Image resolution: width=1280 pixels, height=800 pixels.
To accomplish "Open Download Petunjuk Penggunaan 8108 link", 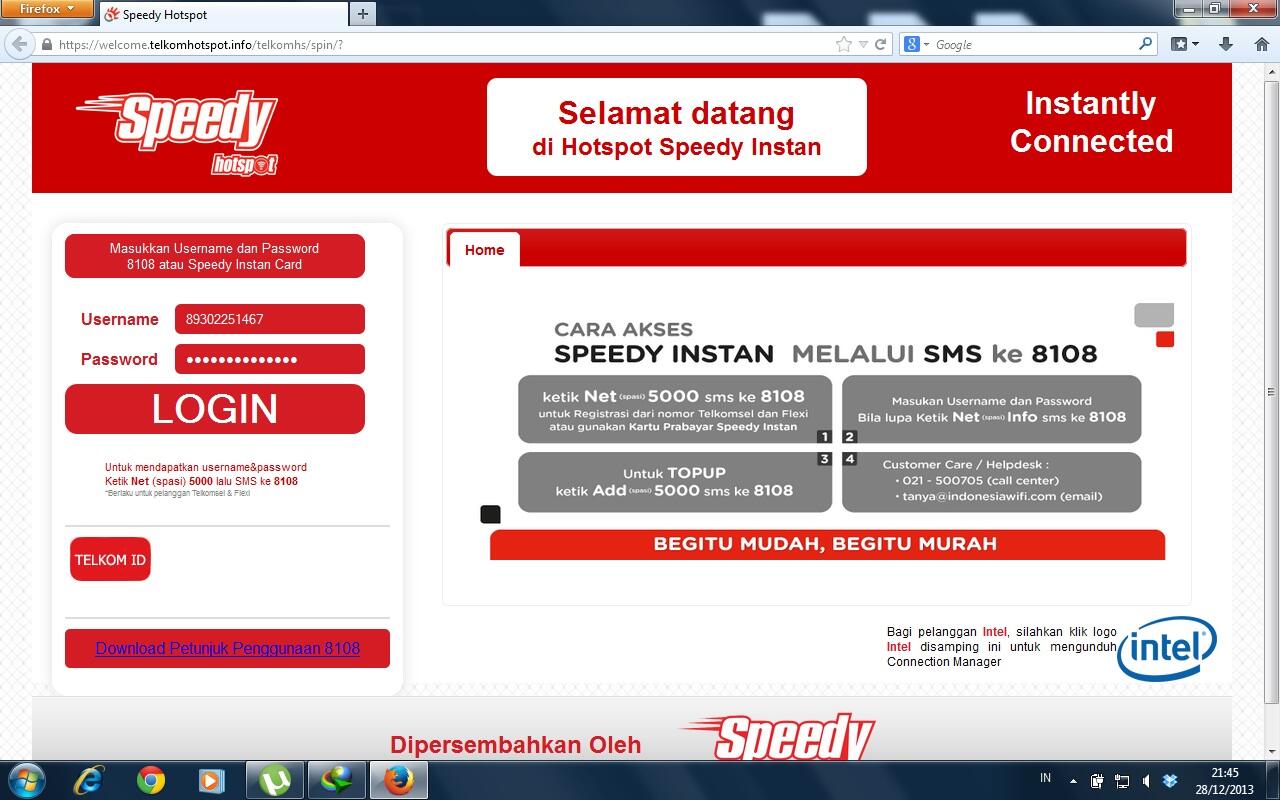I will pos(227,648).
